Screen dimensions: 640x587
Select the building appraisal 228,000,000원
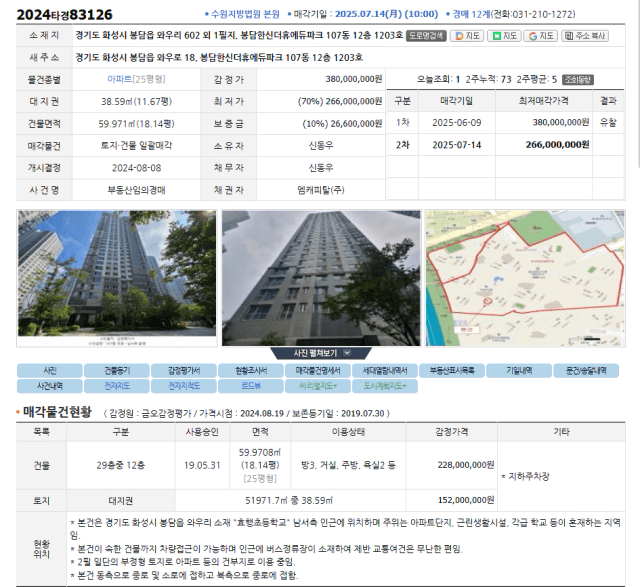[x=466, y=465]
